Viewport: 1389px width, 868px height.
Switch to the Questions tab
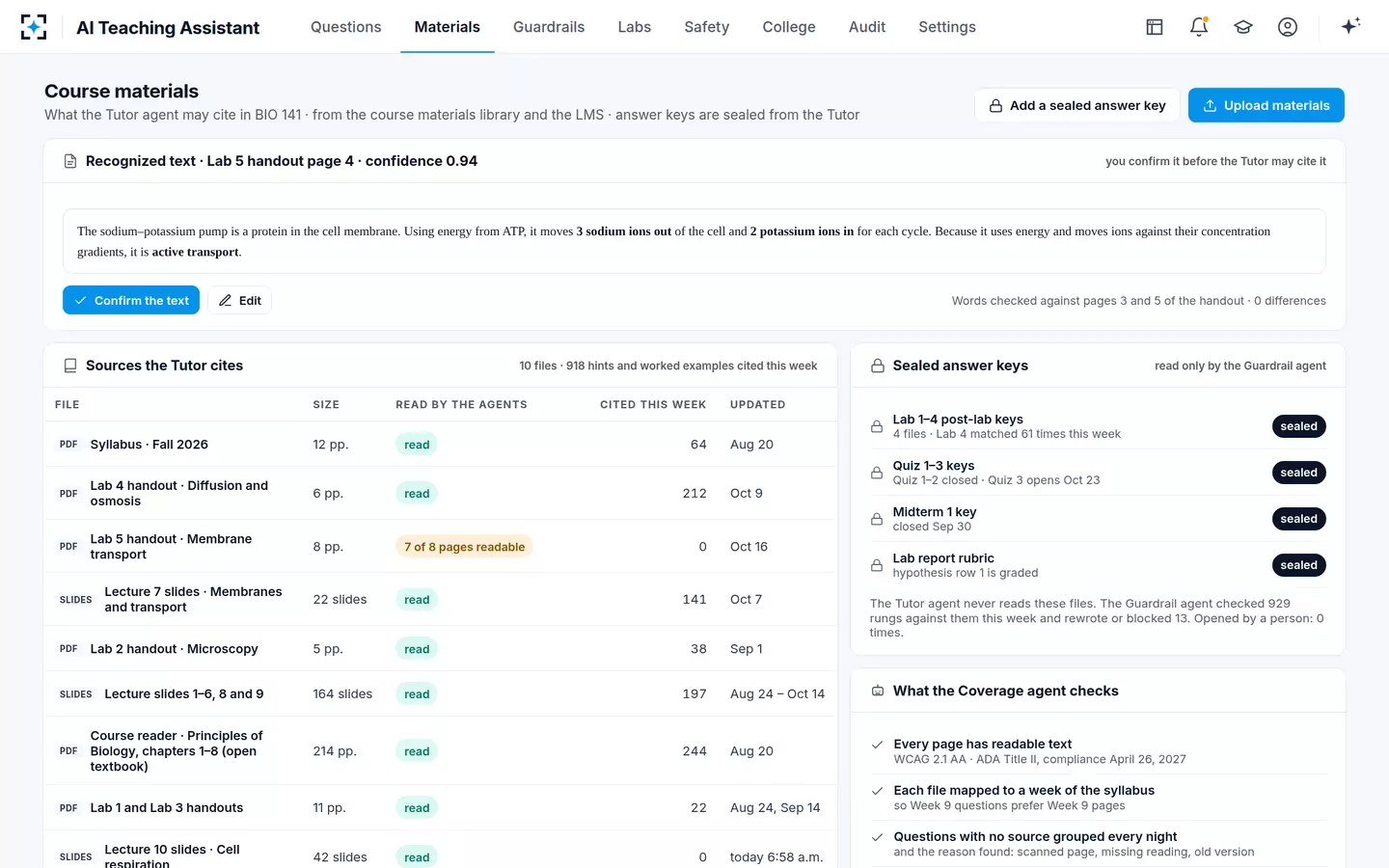(x=346, y=27)
